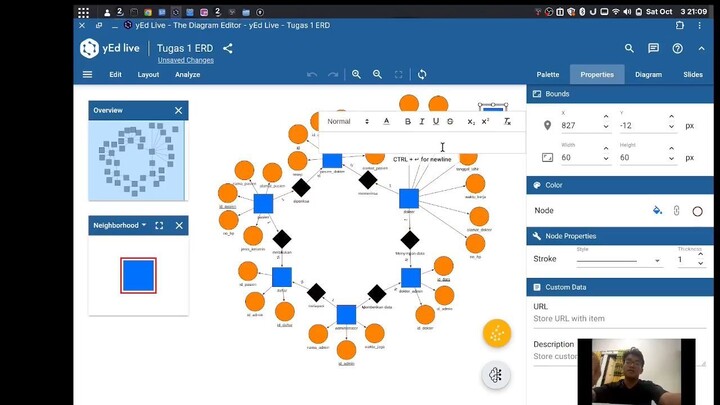Viewport: 720px width, 405px height.
Task: Zoom in on the diagram
Action: [x=356, y=74]
